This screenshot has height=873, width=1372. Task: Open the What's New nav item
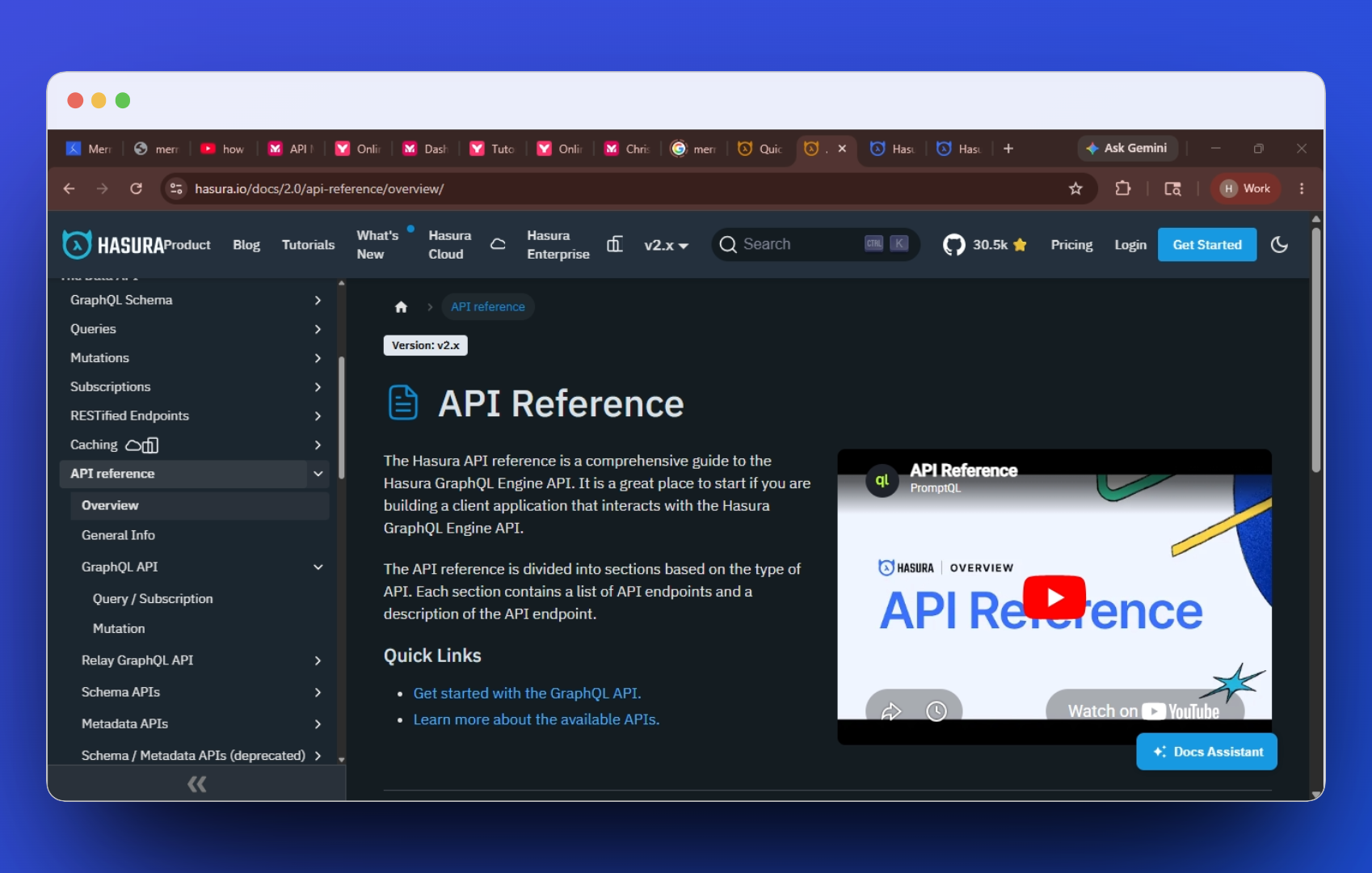pyautogui.click(x=377, y=245)
